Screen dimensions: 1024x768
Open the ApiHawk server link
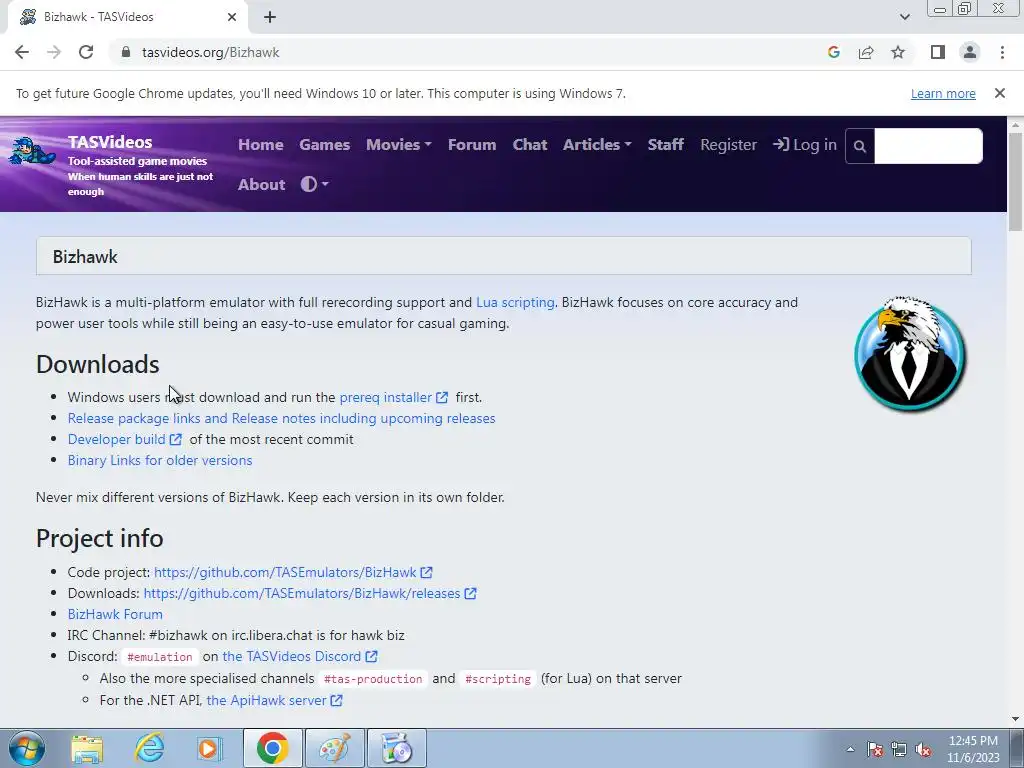click(x=266, y=700)
